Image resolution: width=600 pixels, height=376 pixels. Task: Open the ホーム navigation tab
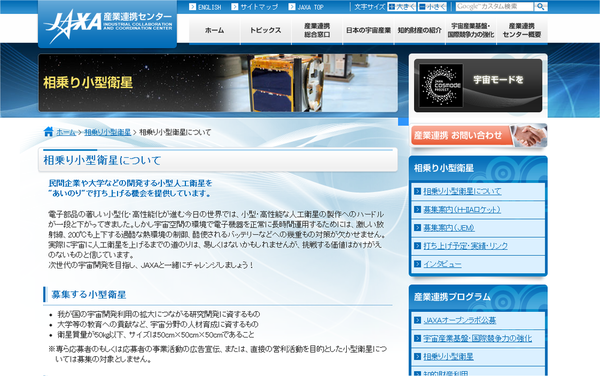(x=214, y=30)
